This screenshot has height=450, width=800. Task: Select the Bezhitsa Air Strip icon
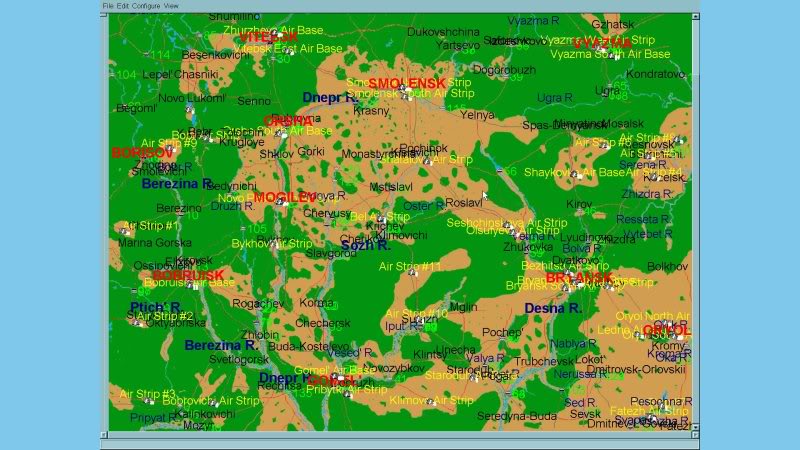tap(567, 274)
